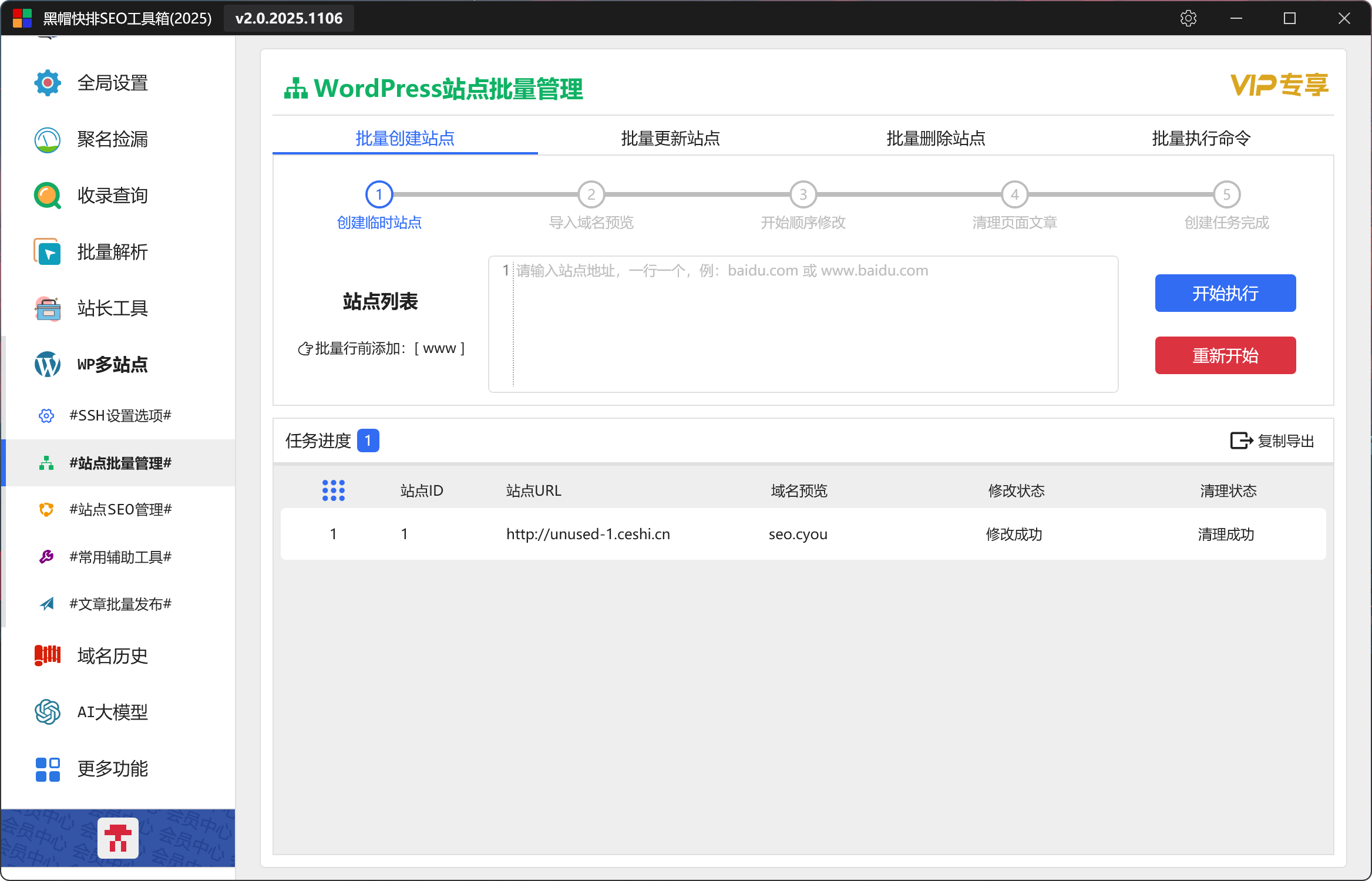Click step 3 开始顺序修改 progress marker
This screenshot has width=1372, height=881.
coord(803,195)
